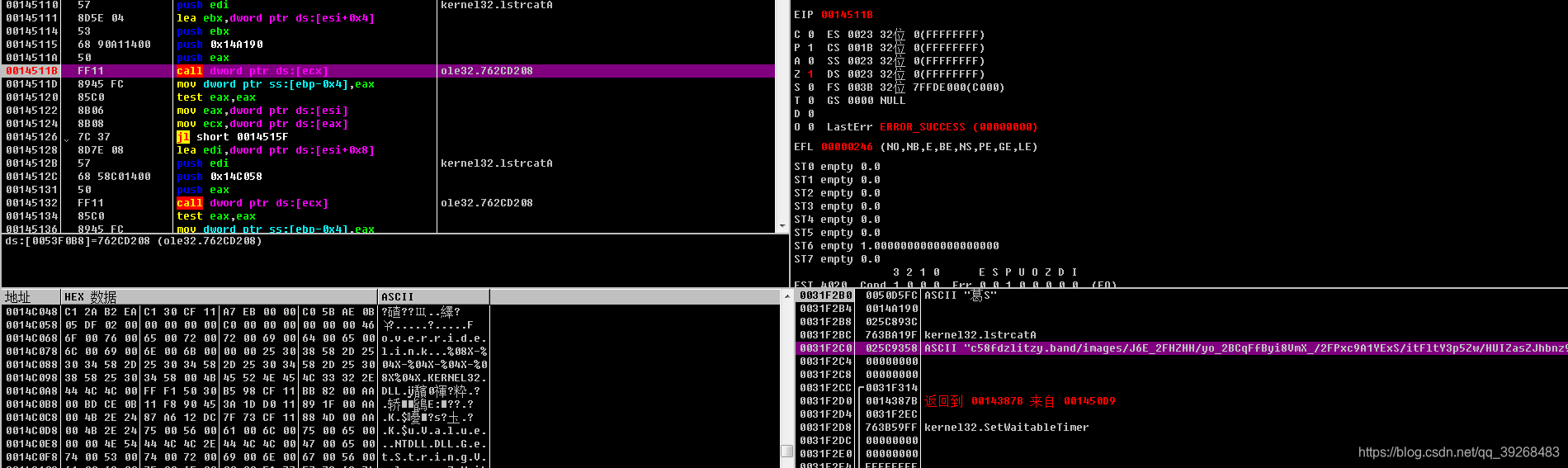This screenshot has height=468, width=1568.
Task: Select stack entry at 0031F2CC
Action: [x=1182, y=388]
